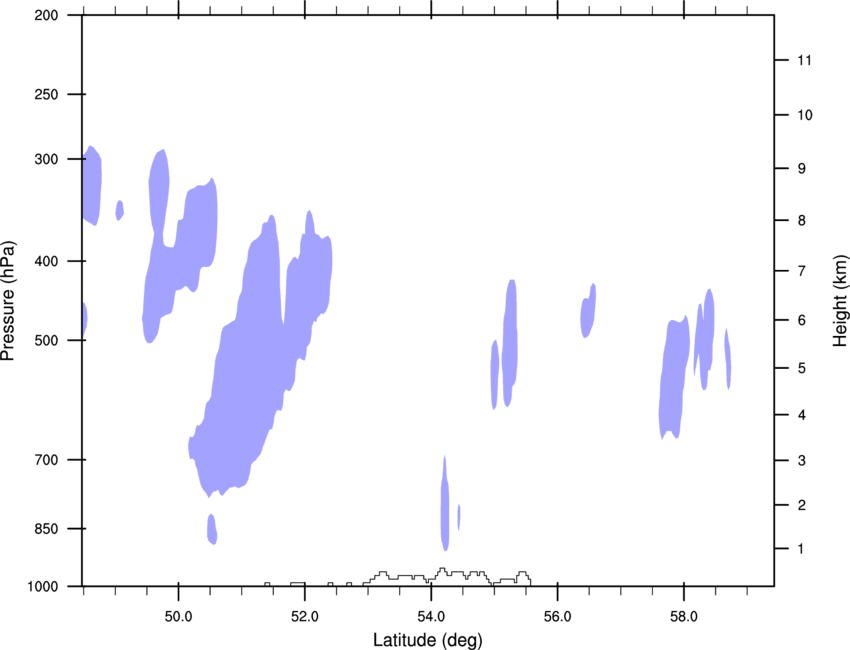Click the 56.0 latitude label

point(557,617)
